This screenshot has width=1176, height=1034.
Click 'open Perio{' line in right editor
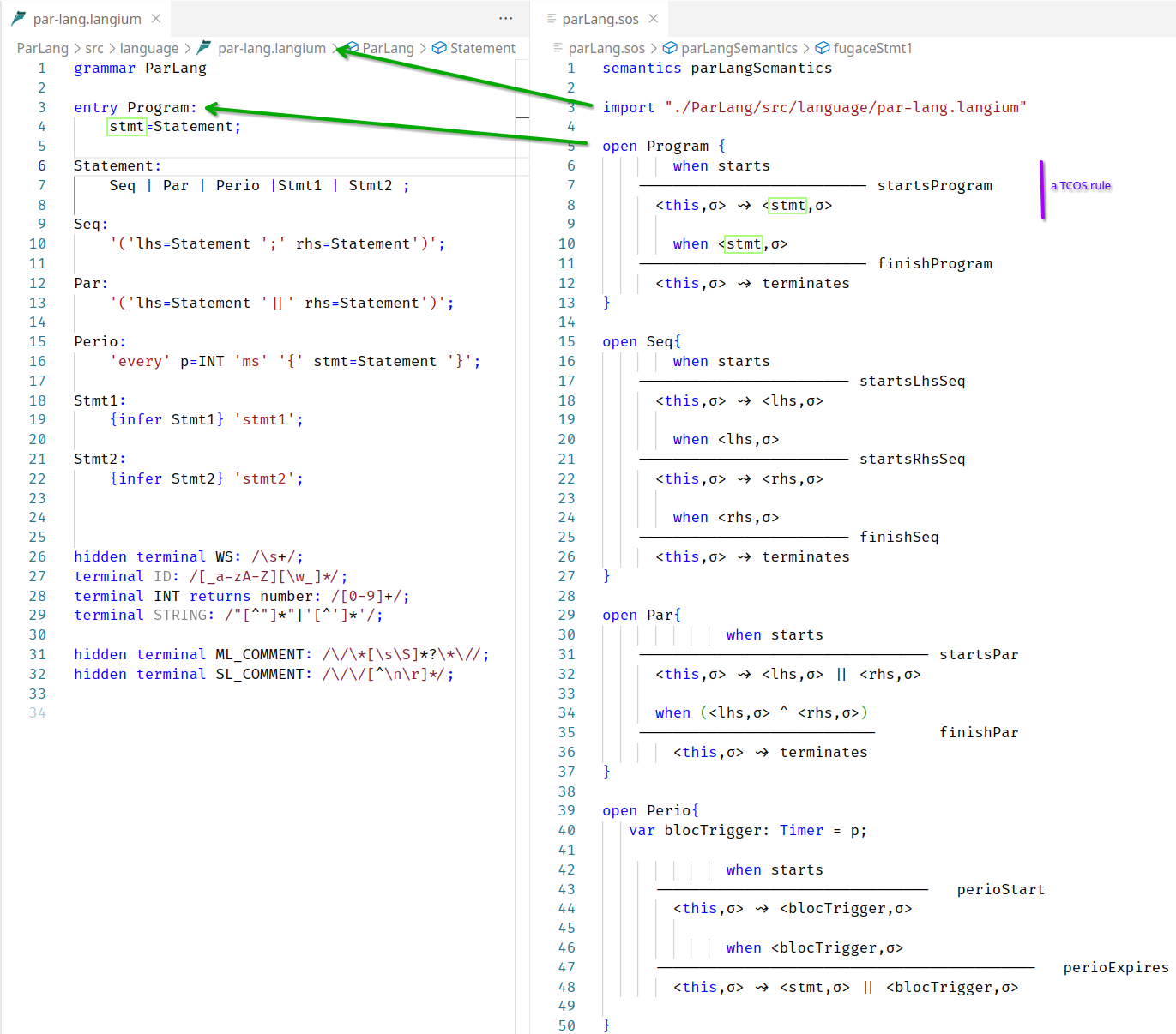(x=651, y=811)
